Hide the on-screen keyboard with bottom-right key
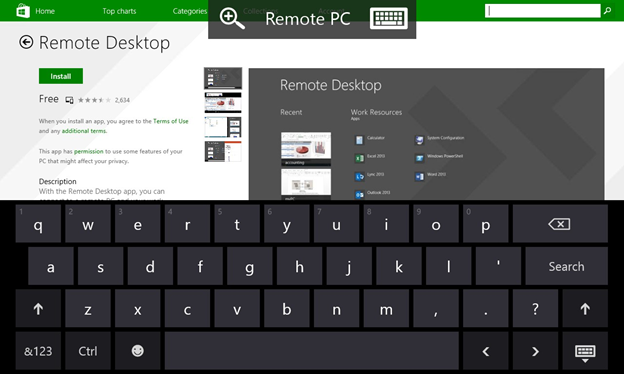624x374 pixels. [585, 351]
